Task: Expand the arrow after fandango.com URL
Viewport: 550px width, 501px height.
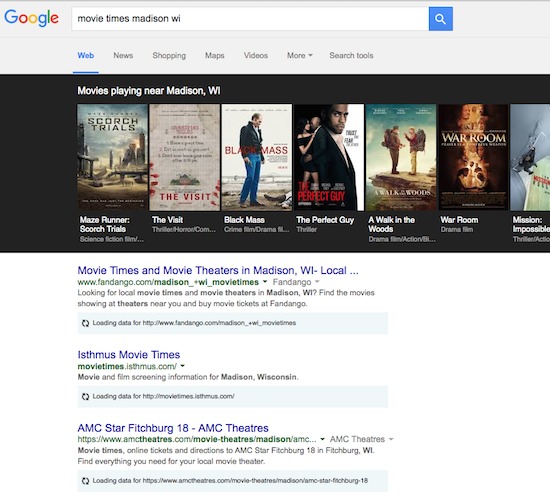Action: (x=265, y=281)
